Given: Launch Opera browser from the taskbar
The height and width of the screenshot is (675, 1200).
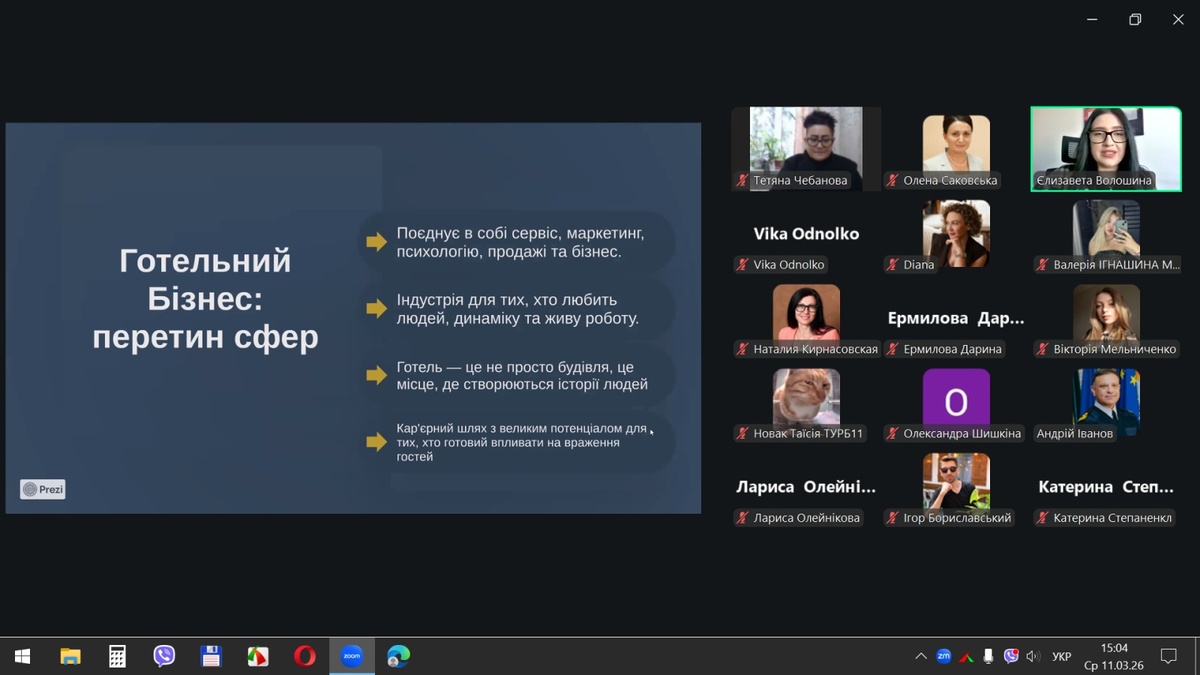Looking at the screenshot, I should 305,656.
